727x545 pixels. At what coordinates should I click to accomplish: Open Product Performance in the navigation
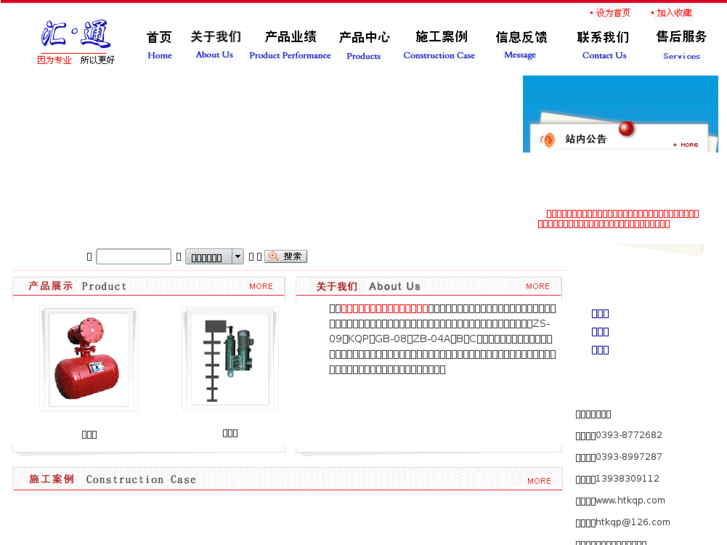click(290, 45)
